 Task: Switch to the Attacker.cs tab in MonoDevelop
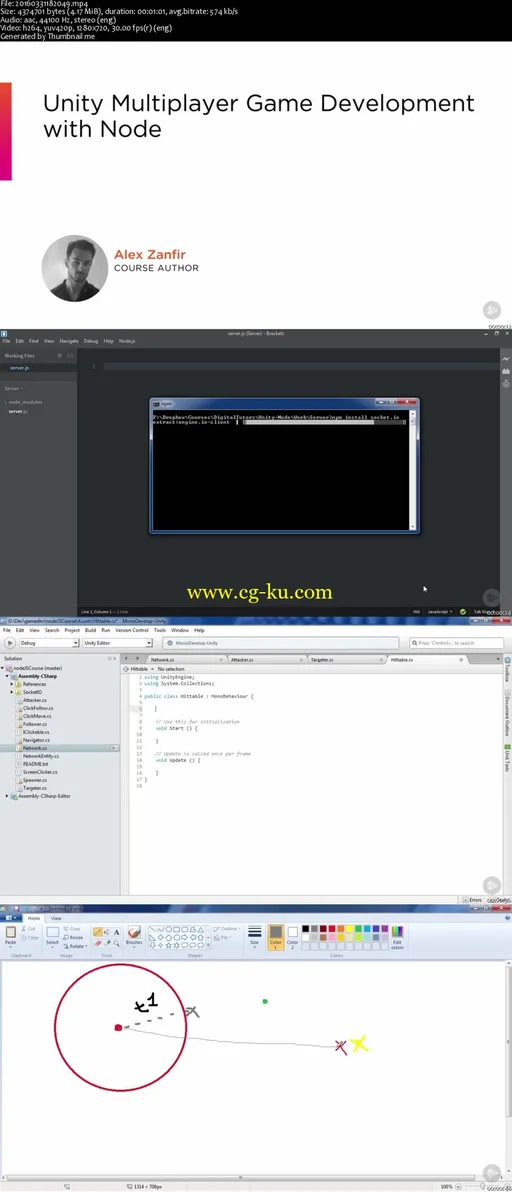[x=266, y=660]
